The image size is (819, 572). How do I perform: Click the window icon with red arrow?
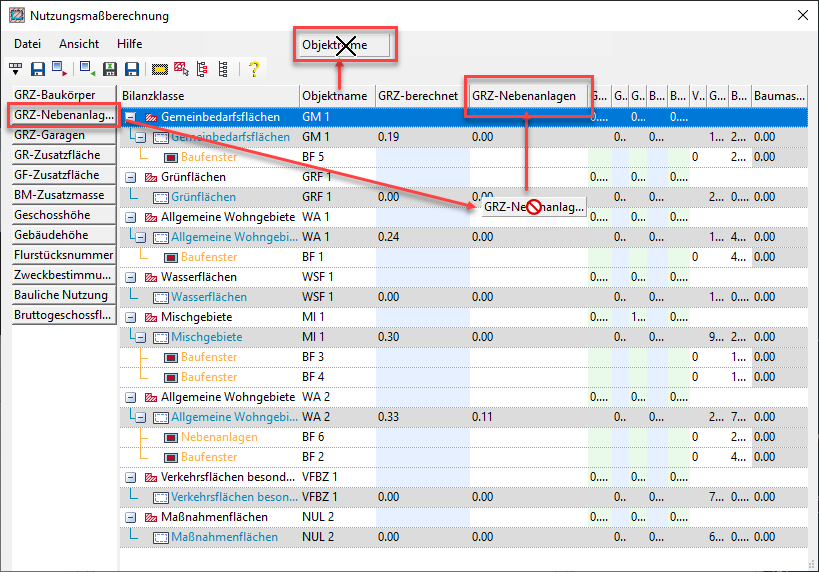tap(60, 69)
